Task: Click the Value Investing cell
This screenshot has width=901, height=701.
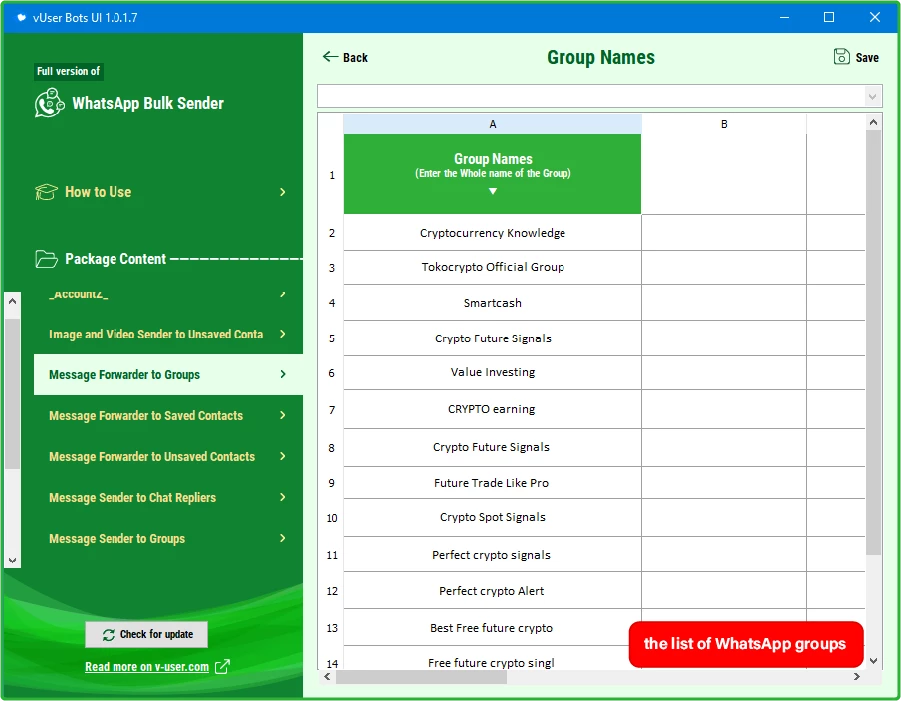Action: [492, 372]
